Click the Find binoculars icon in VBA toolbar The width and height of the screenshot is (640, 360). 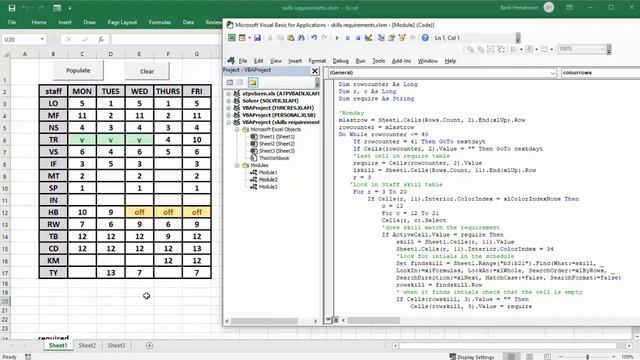click(301, 38)
